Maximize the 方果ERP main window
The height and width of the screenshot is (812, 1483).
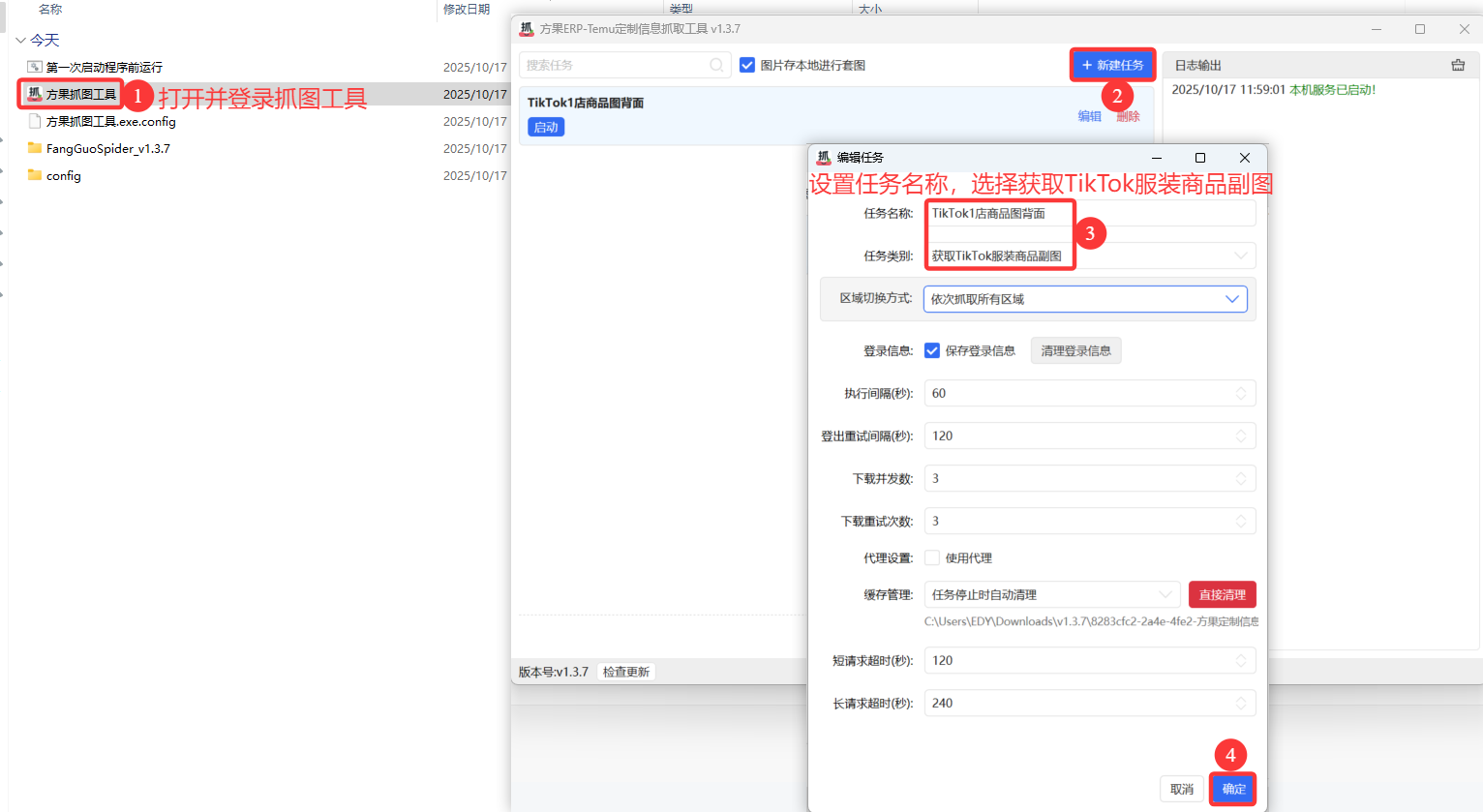pos(1420,29)
